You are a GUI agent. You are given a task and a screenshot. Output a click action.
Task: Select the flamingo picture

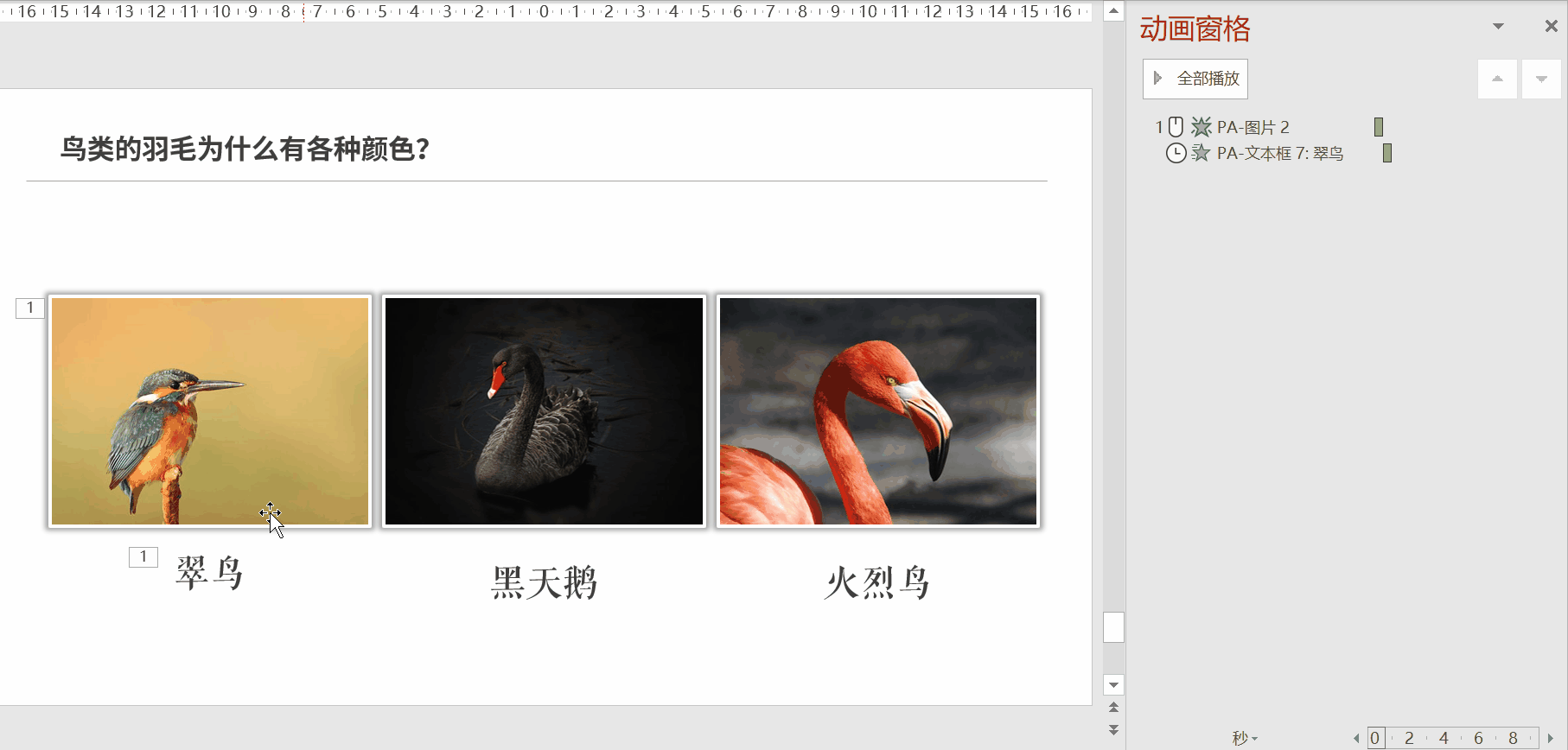(x=878, y=411)
